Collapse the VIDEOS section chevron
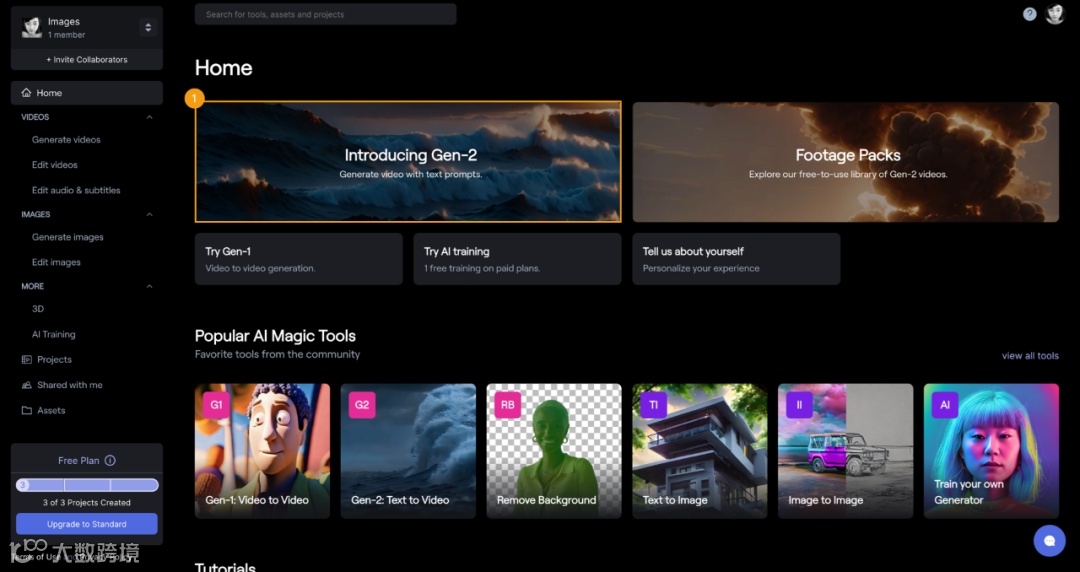The height and width of the screenshot is (572, 1080). point(149,117)
